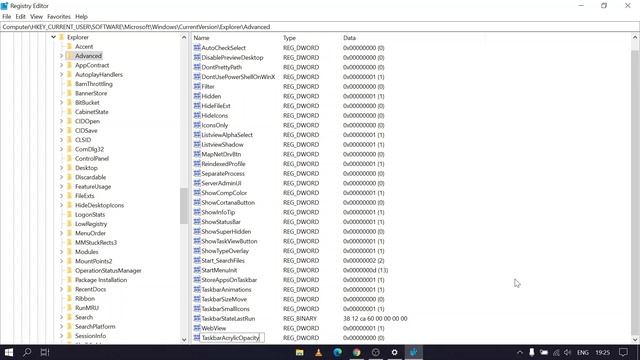Click the Hidden DWORD value icon
Screen dimensions: 640x360
[197, 96]
